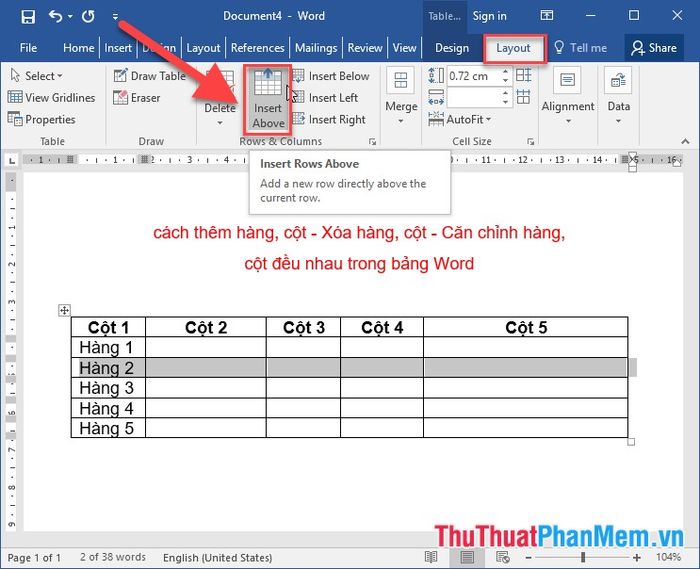Switch to the View tab
This screenshot has height=569, width=700.
(x=404, y=48)
